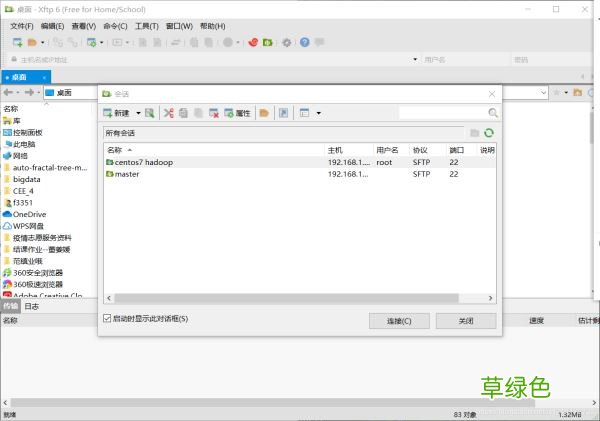Image resolution: width=600 pixels, height=421 pixels.
Task: Click the sessions list left scroll arrow
Action: (109, 298)
